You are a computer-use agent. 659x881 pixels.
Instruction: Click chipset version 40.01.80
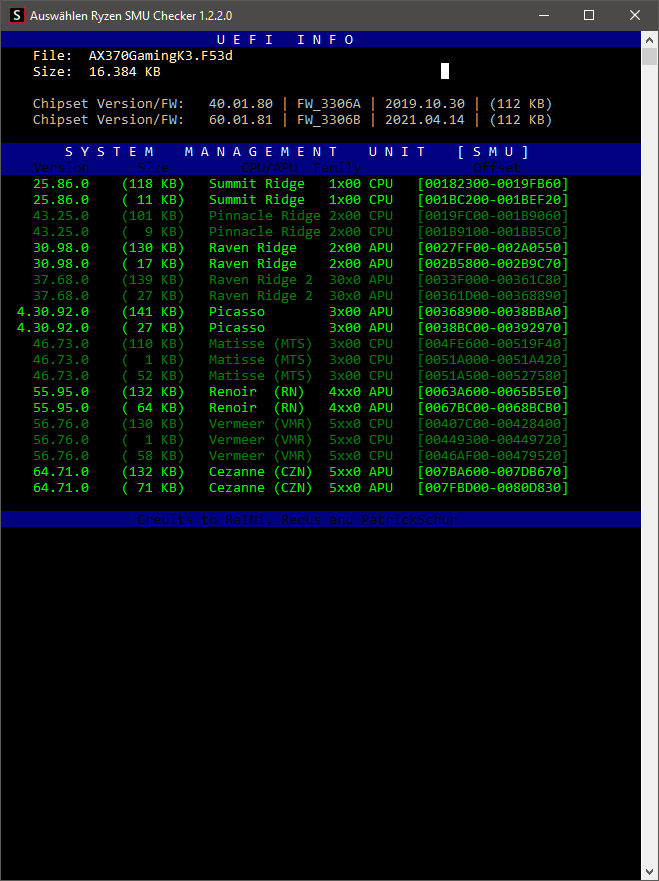click(240, 104)
